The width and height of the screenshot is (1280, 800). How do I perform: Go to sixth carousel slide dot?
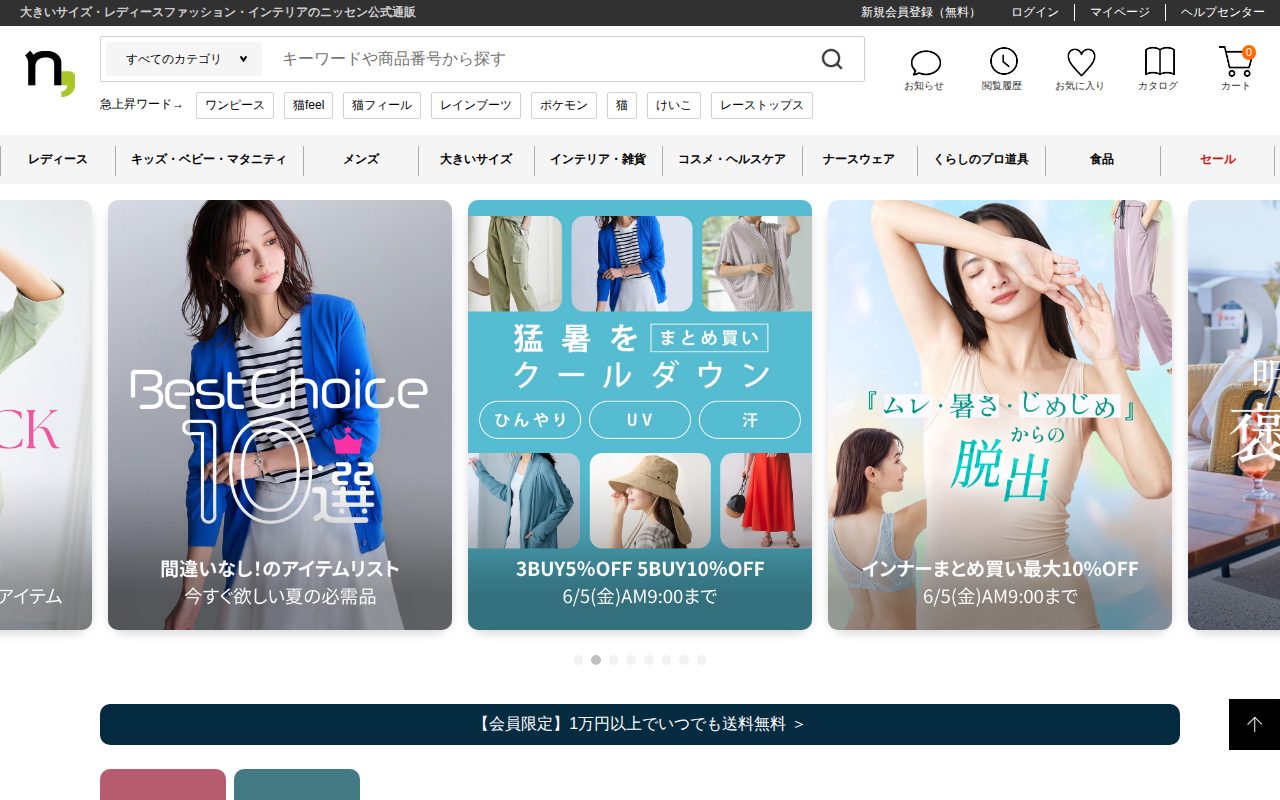click(666, 660)
